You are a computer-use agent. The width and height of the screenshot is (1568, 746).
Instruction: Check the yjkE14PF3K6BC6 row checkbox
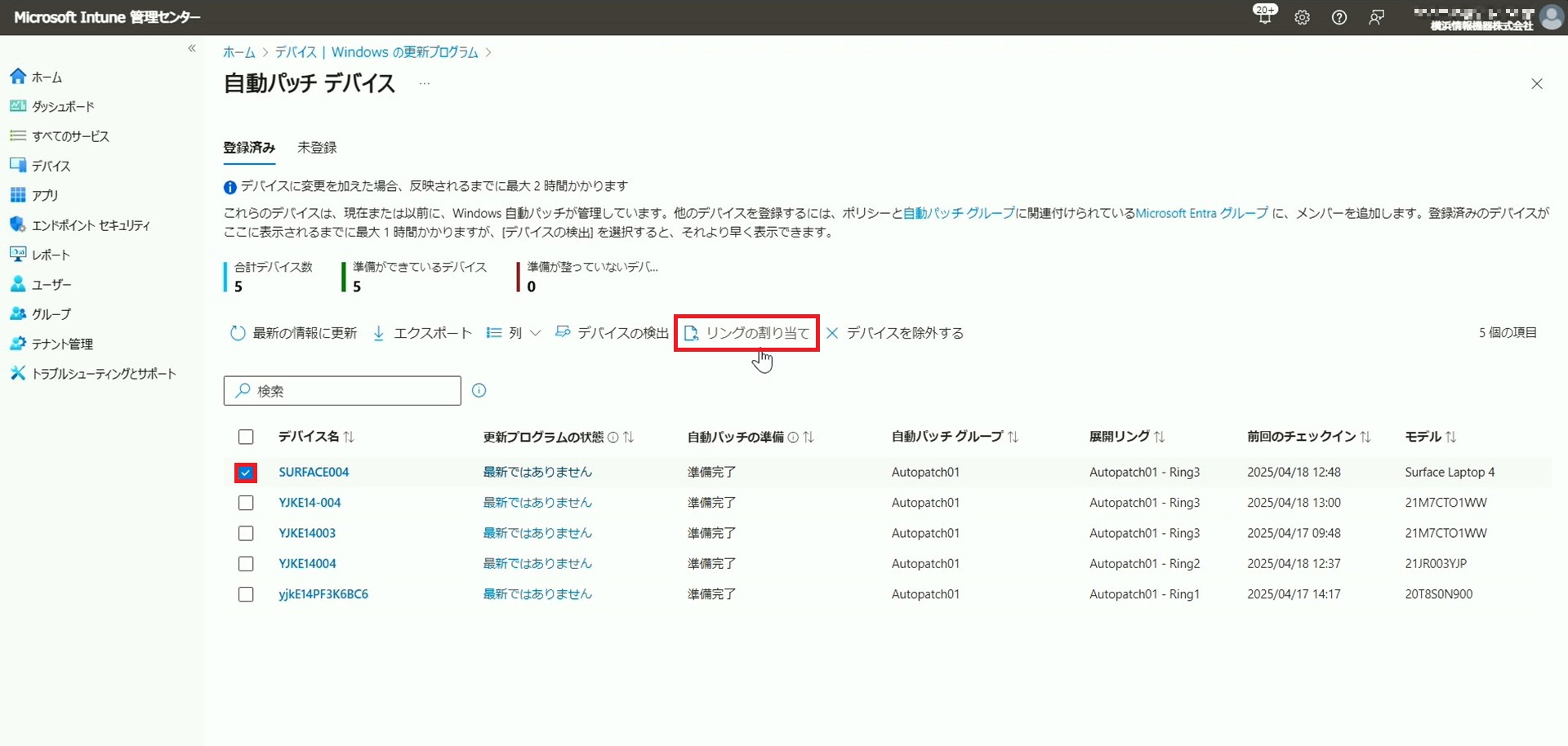click(246, 595)
